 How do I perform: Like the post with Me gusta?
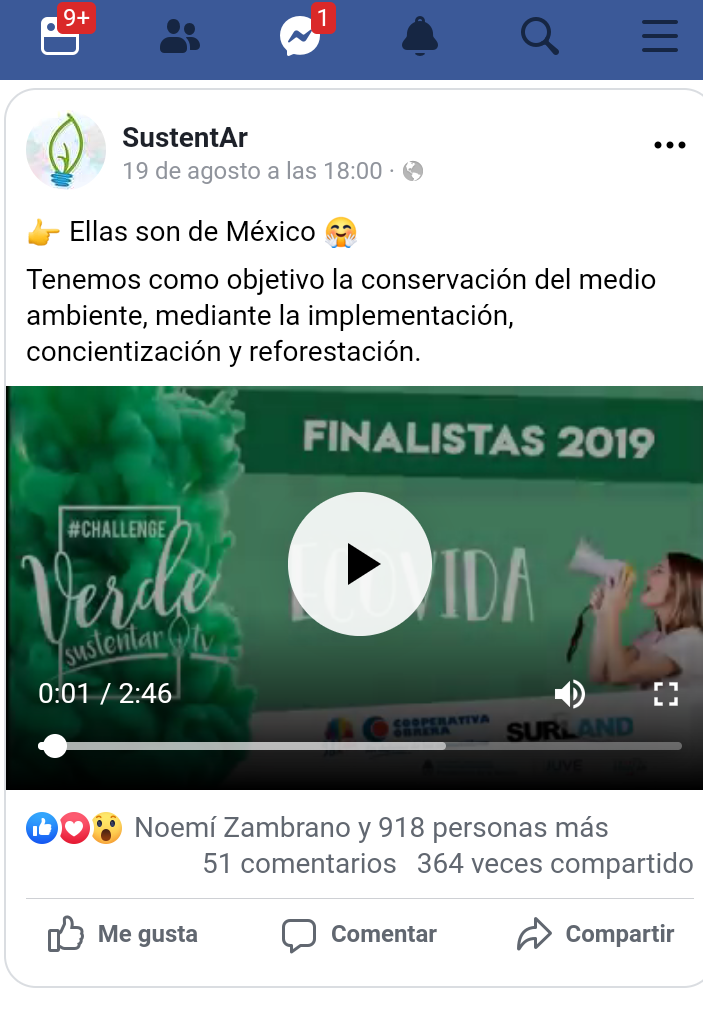(x=123, y=934)
